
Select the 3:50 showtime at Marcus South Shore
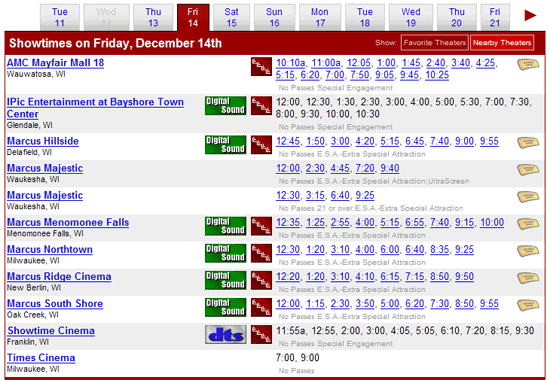click(365, 303)
